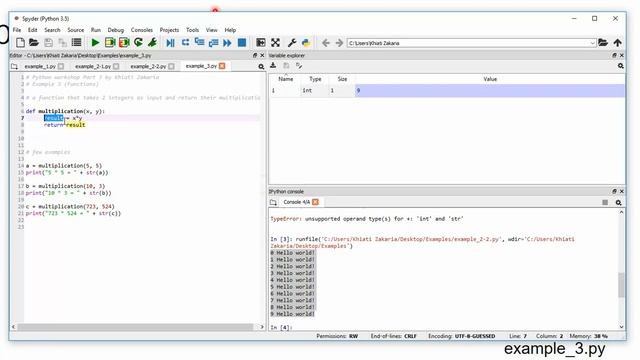Close the Console 4/A tab
Image resolution: width=640 pixels, height=360 pixels.
(315, 202)
